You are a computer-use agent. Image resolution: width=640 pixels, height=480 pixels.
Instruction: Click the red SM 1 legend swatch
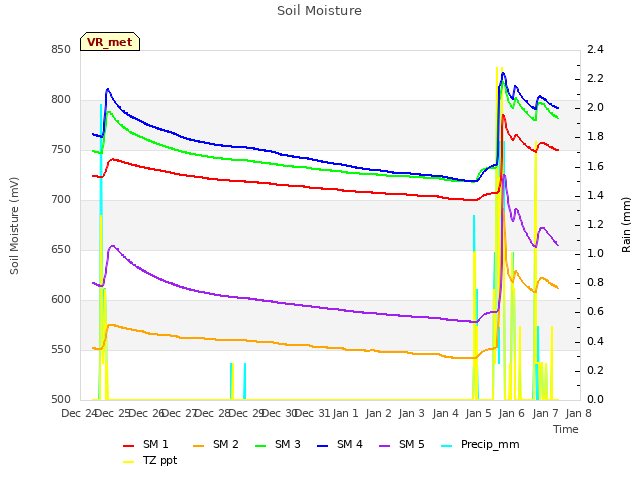[x=129, y=446]
